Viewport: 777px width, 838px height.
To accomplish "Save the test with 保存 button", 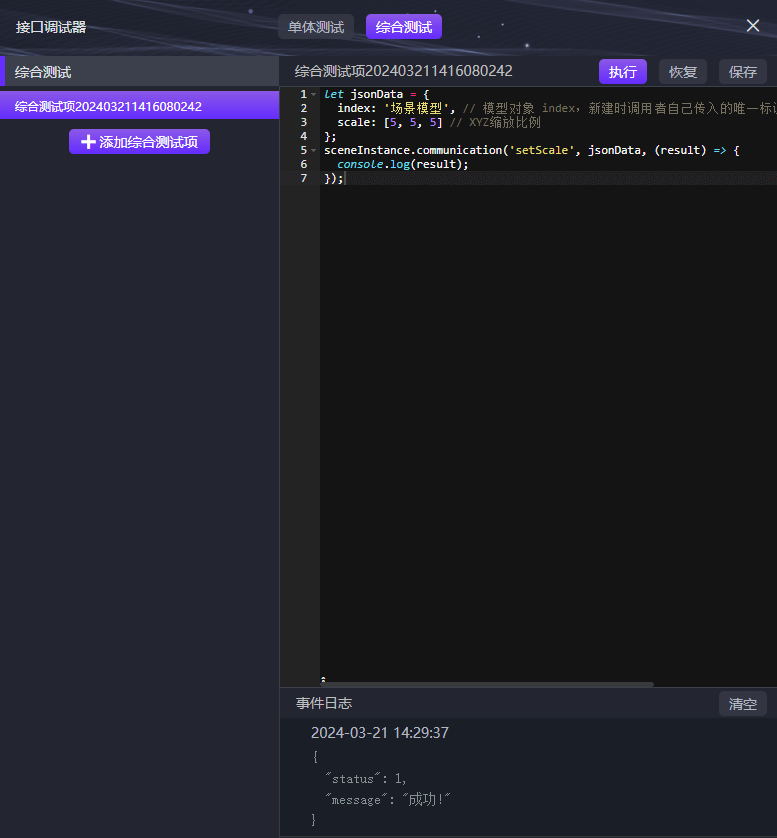I will (743, 72).
